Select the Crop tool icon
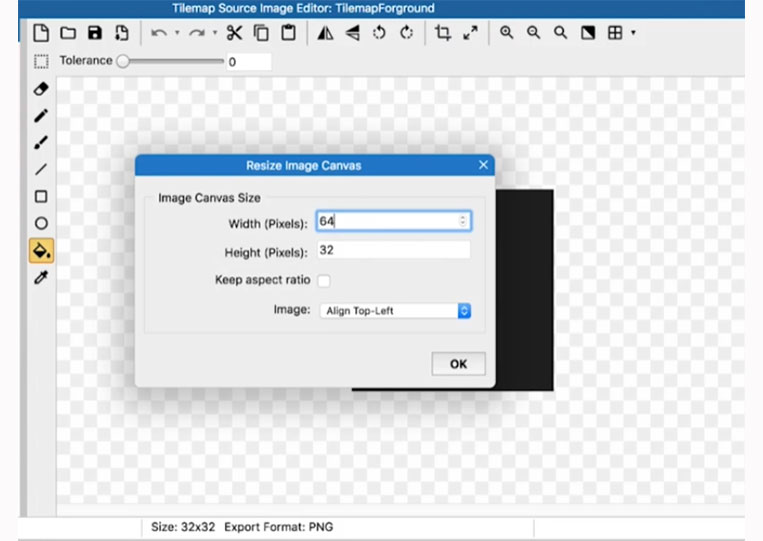This screenshot has height=541, width=763. pos(443,33)
